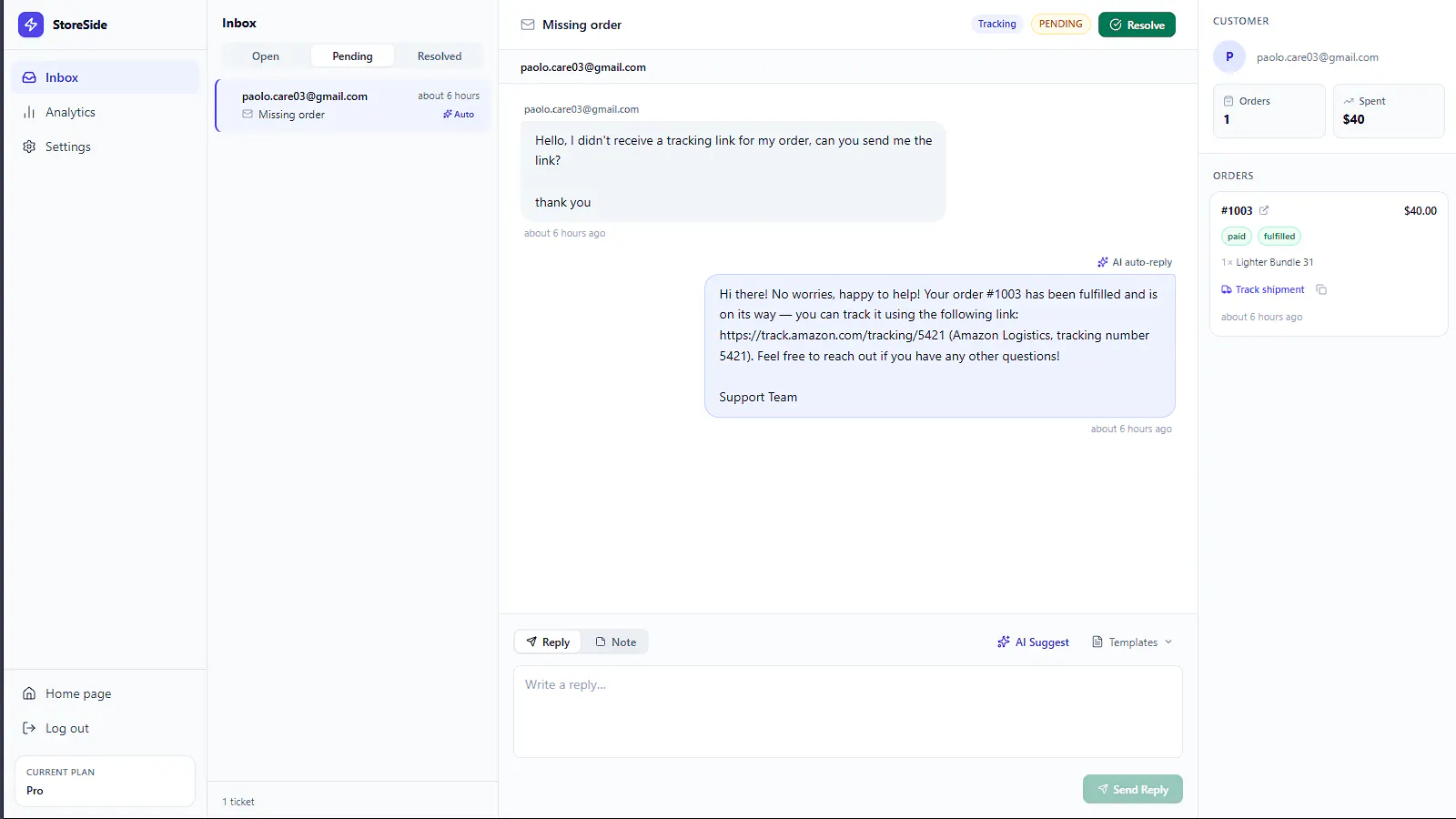Viewport: 1456px width, 819px height.
Task: Click the Home page house icon
Action: point(29,693)
